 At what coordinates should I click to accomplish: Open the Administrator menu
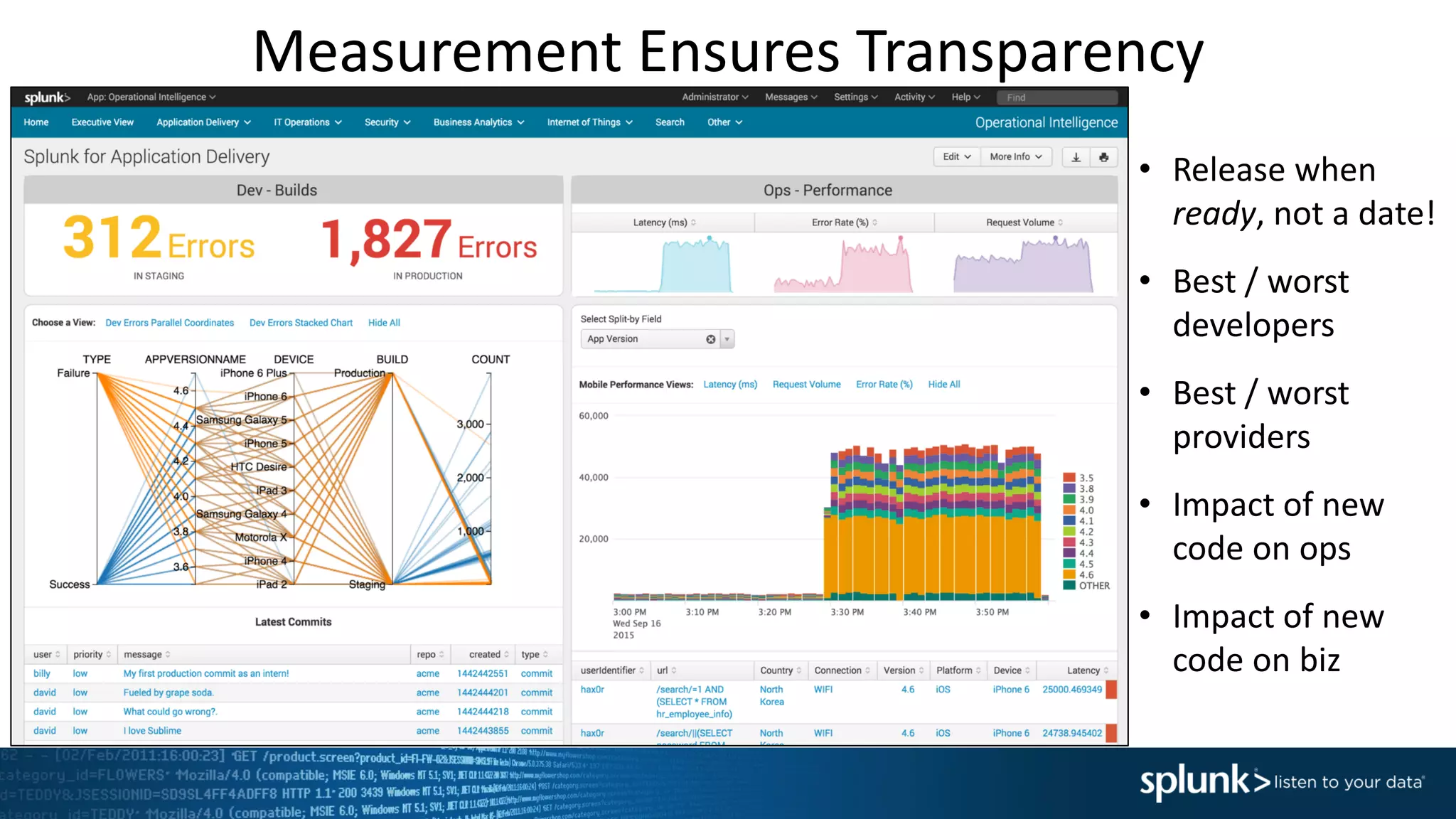(x=714, y=97)
